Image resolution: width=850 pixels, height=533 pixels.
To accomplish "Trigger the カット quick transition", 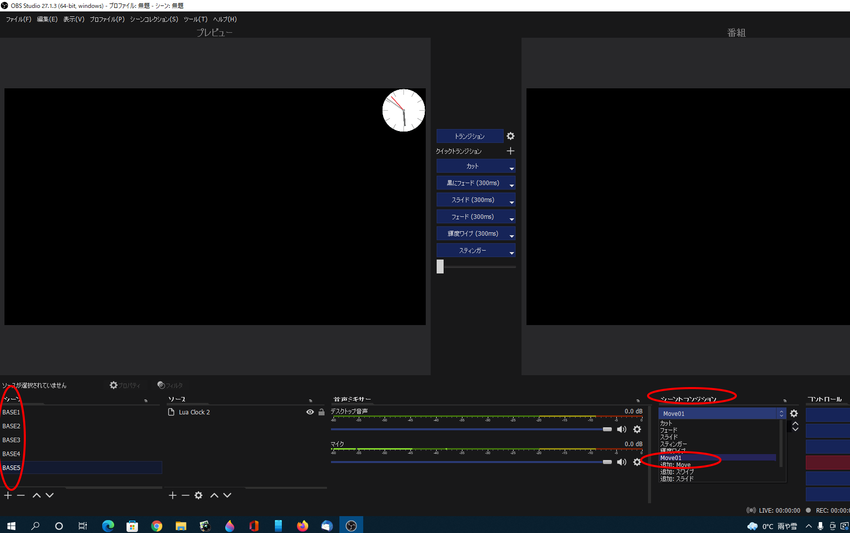I will click(x=472, y=166).
